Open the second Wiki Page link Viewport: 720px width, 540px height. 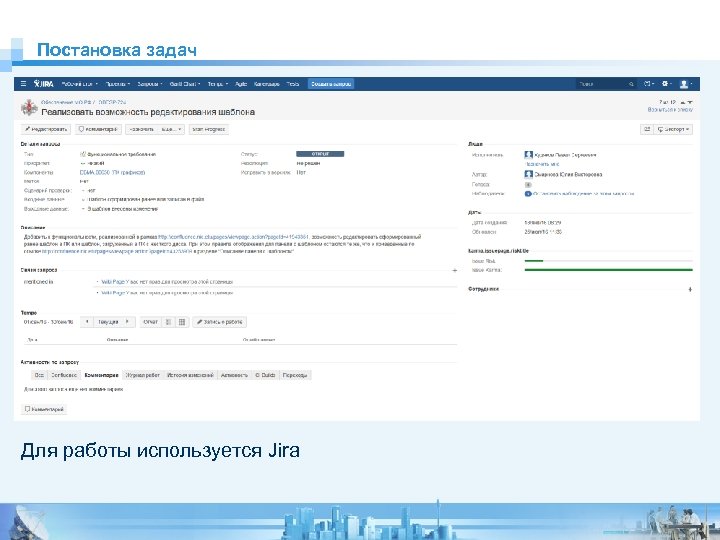point(113,292)
